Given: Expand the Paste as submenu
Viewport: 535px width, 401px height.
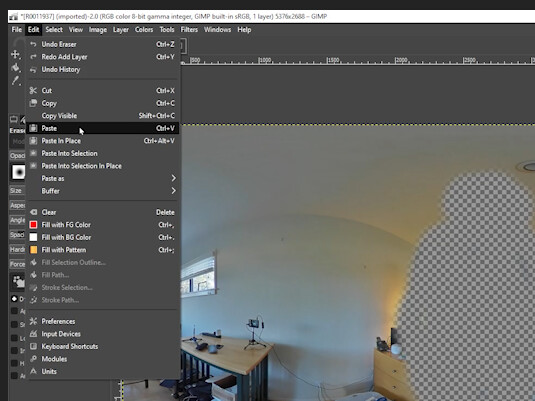Looking at the screenshot, I should point(102,178).
